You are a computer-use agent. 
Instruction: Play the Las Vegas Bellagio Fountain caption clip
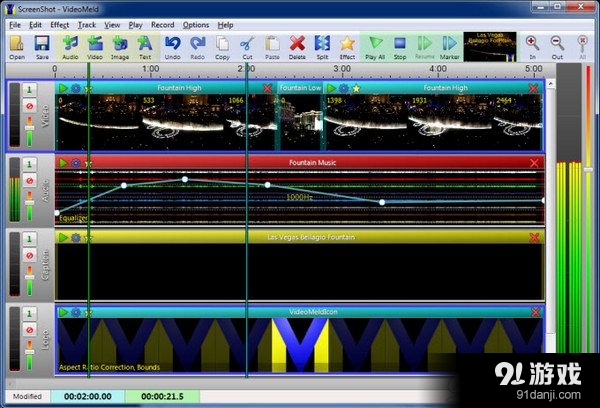tap(63, 238)
